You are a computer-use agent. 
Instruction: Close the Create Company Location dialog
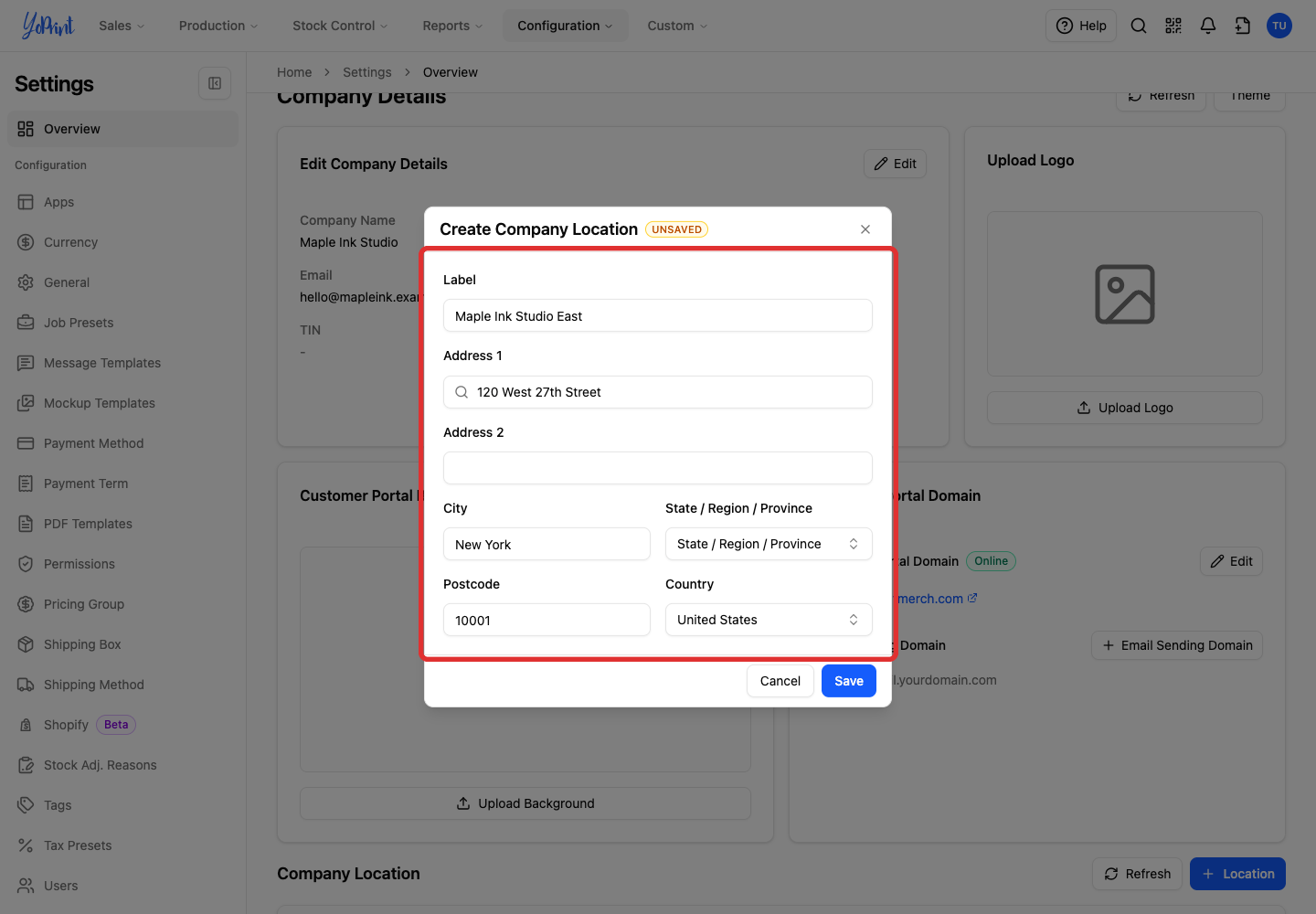865,229
